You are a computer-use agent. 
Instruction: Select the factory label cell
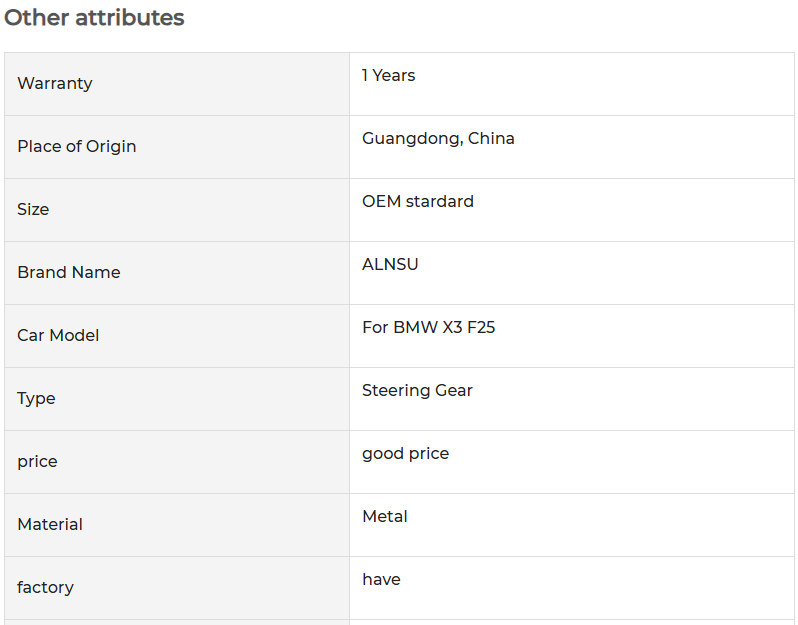click(177, 588)
